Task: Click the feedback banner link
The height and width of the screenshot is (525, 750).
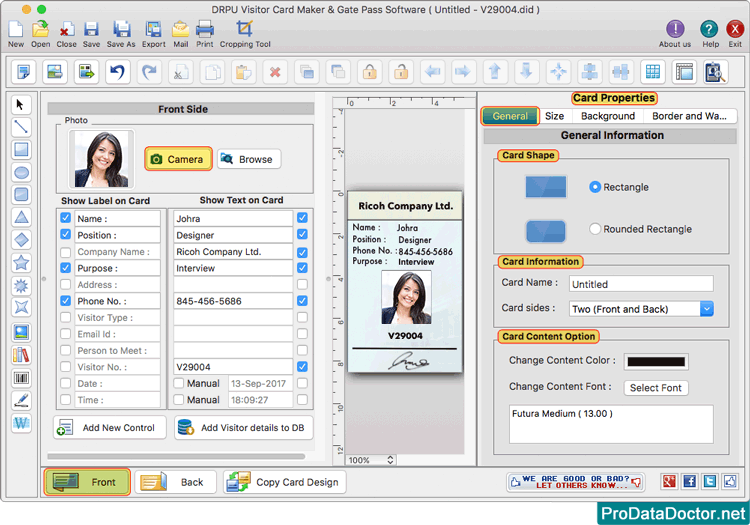Action: [x=575, y=481]
